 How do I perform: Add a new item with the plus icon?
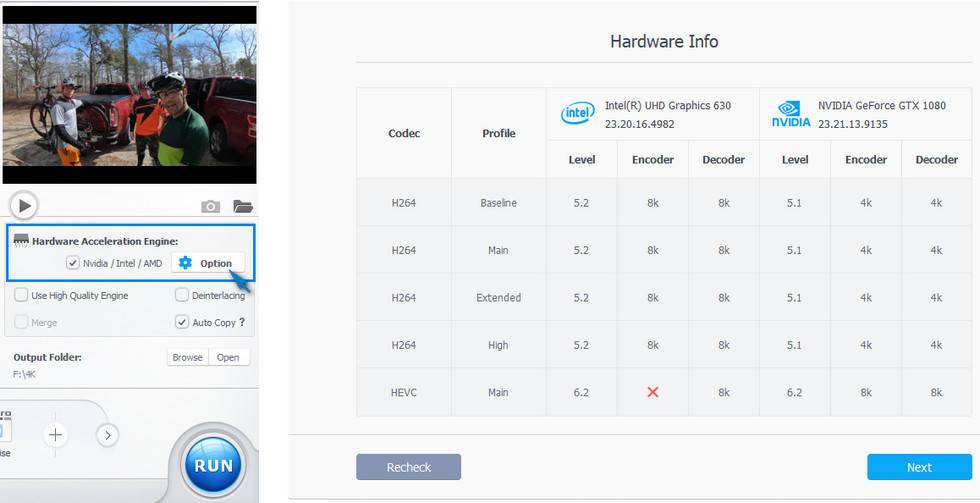pyautogui.click(x=55, y=434)
